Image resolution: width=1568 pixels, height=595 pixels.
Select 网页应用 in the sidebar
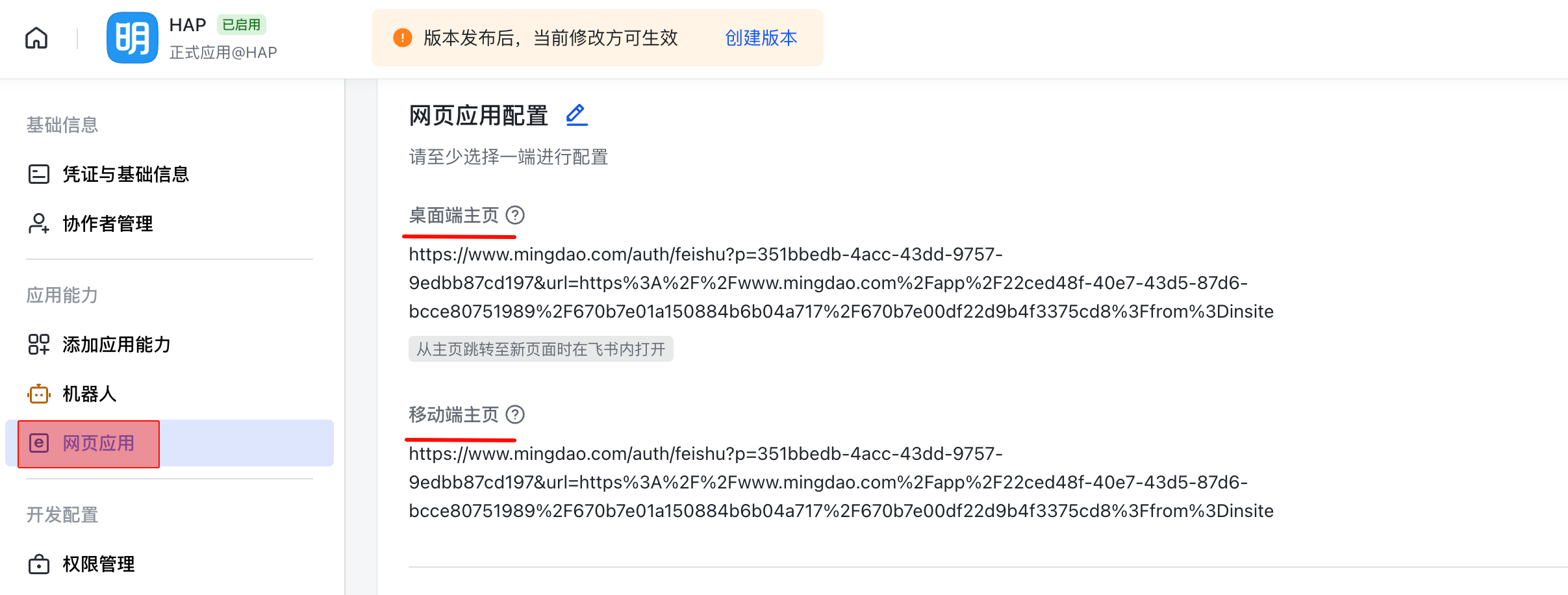click(x=170, y=443)
